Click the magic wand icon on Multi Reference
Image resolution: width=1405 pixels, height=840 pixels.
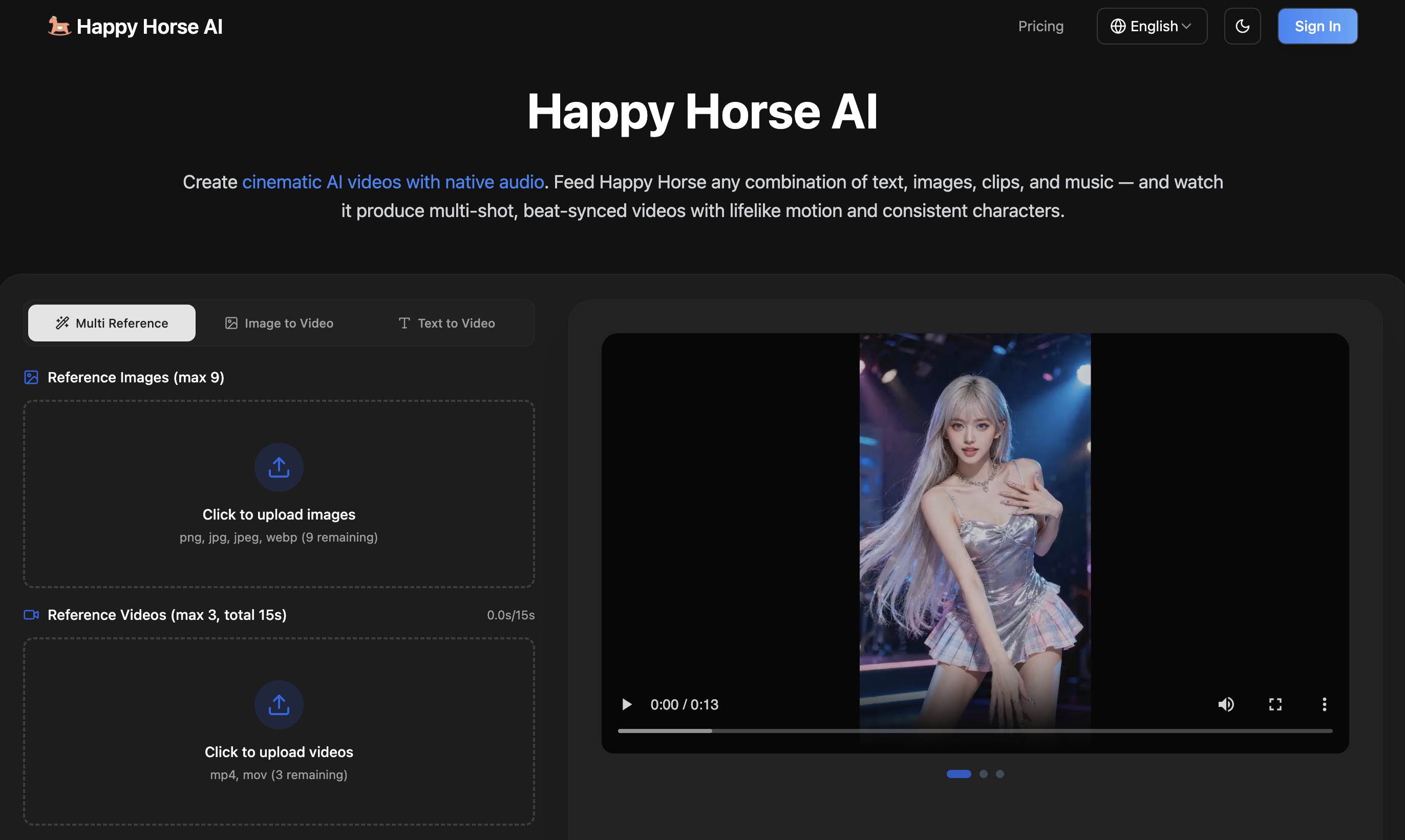click(62, 322)
